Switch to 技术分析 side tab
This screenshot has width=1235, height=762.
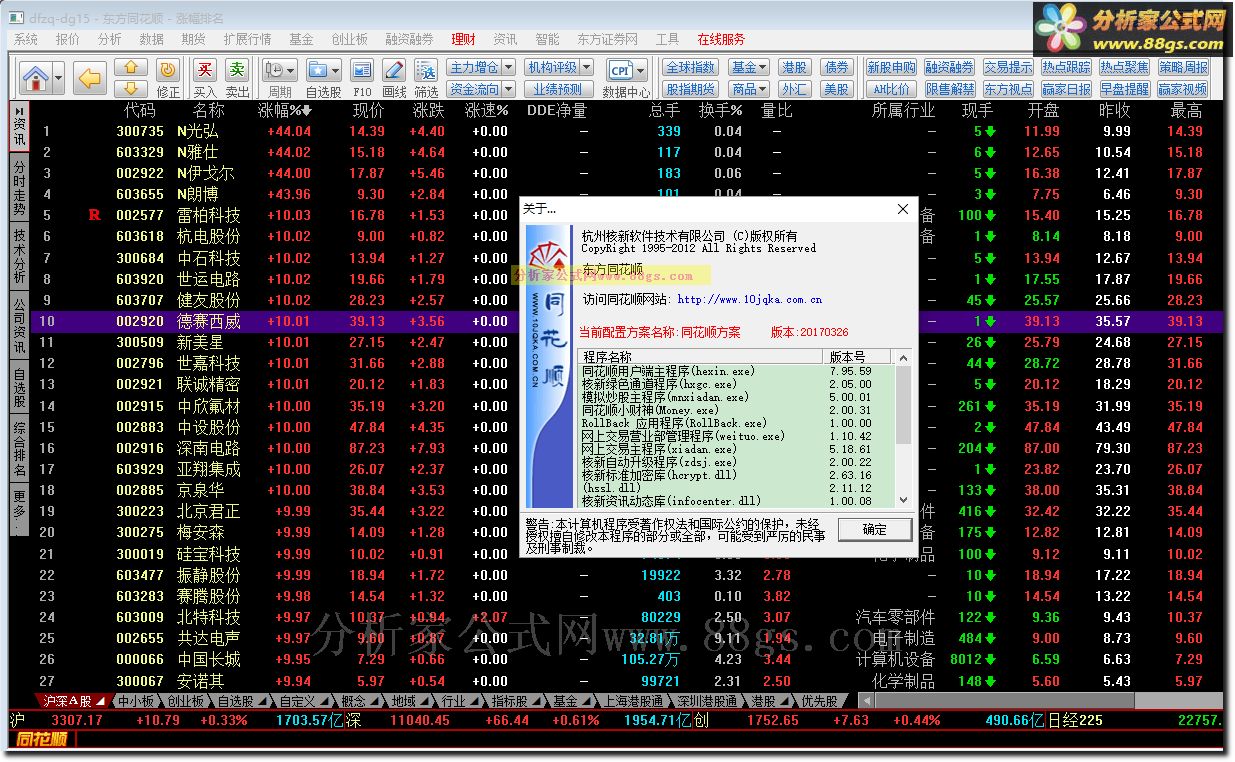19,256
